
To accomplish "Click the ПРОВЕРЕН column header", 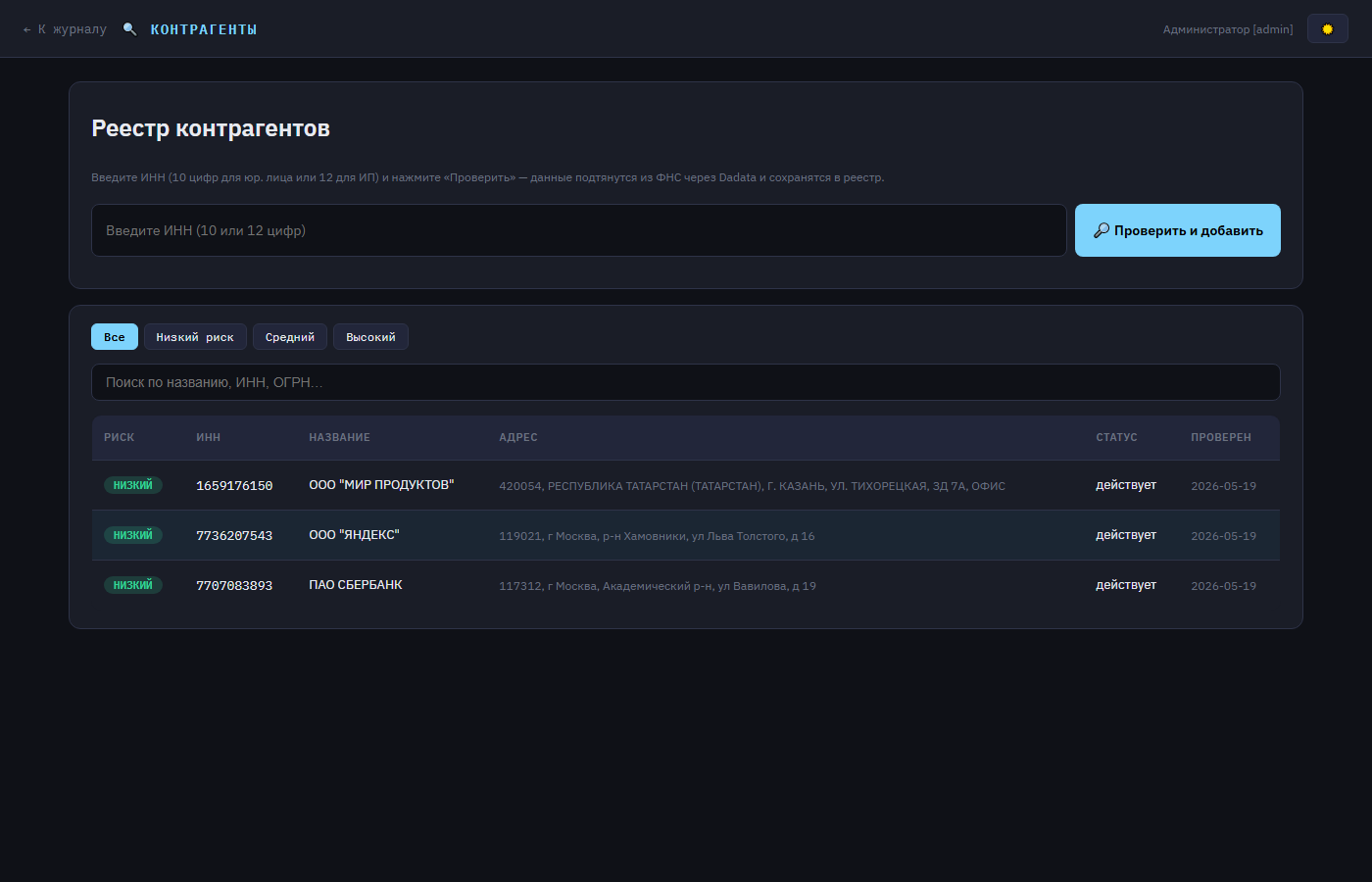I will click(x=1221, y=437).
